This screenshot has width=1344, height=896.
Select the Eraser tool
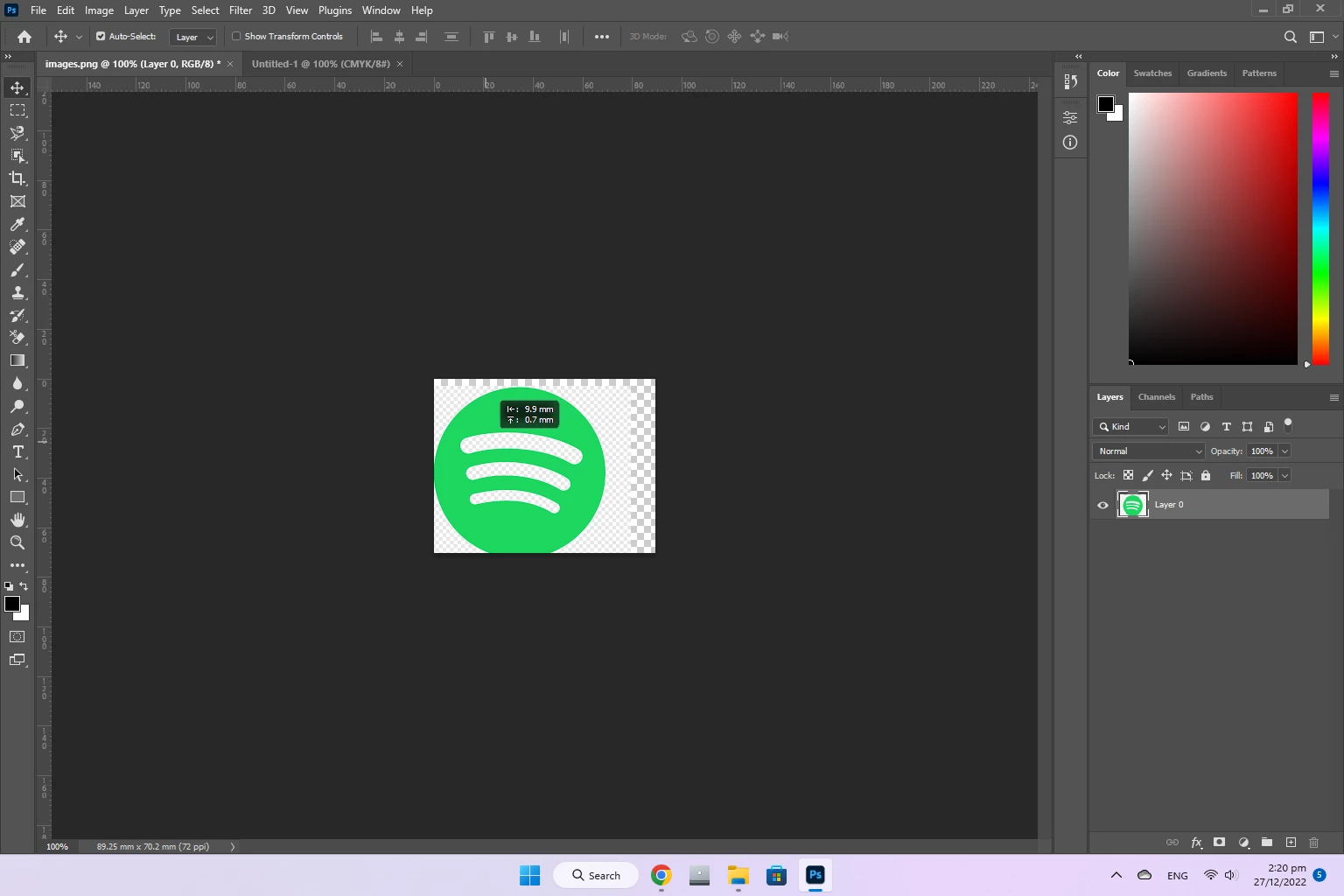click(17, 338)
